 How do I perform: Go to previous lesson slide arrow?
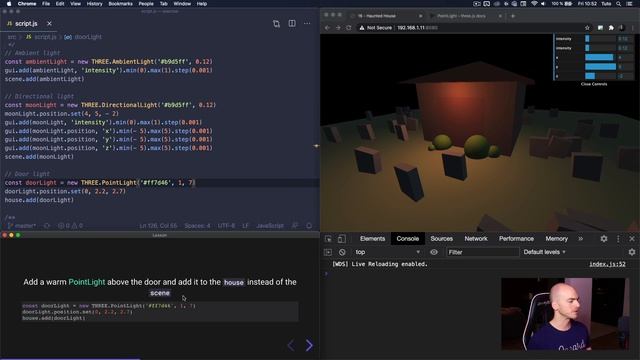(291, 345)
